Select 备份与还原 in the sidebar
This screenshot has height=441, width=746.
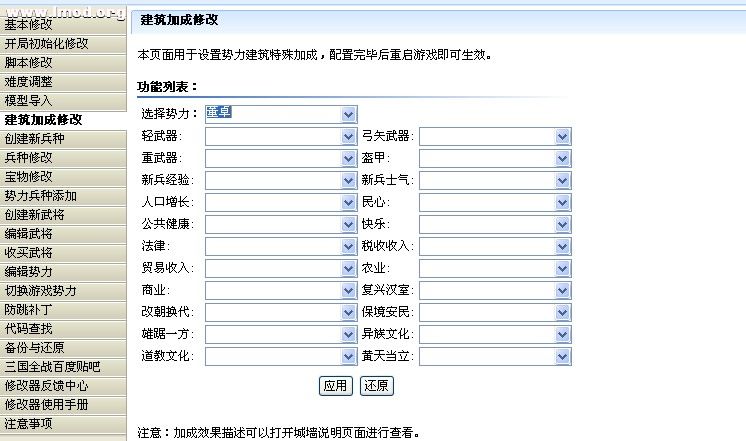coord(63,348)
